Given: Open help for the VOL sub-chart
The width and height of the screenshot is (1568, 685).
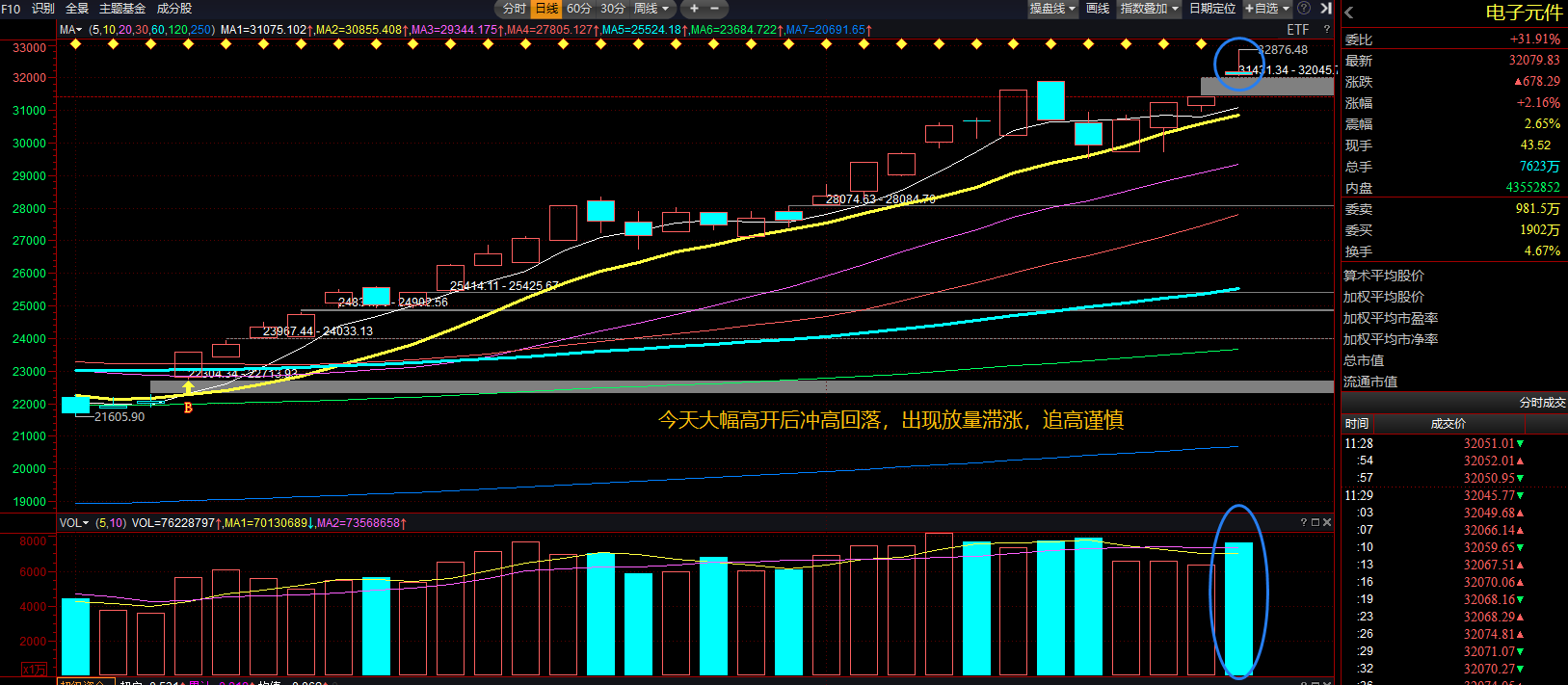Looking at the screenshot, I should point(1303,522).
